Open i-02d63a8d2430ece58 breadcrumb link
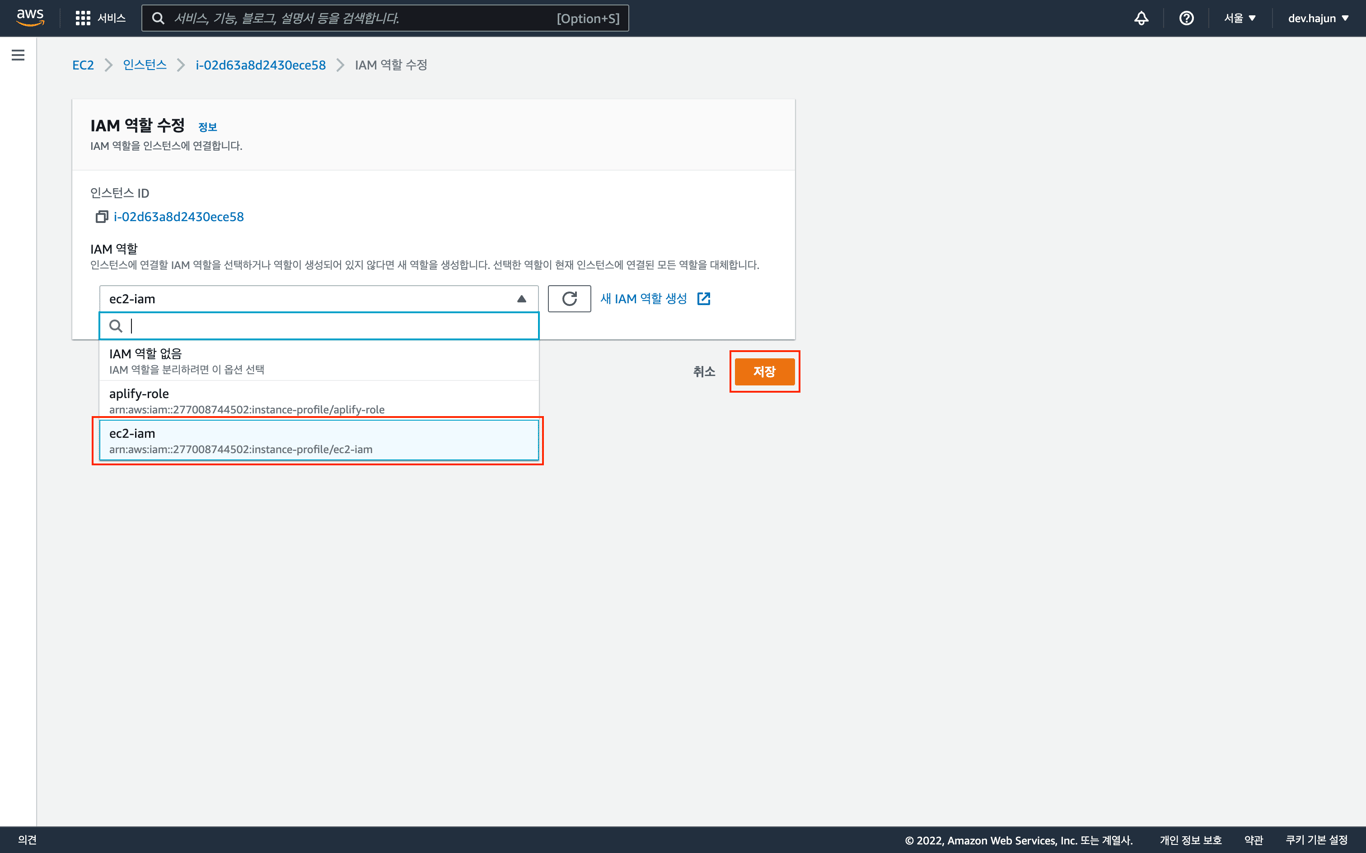 pos(261,65)
